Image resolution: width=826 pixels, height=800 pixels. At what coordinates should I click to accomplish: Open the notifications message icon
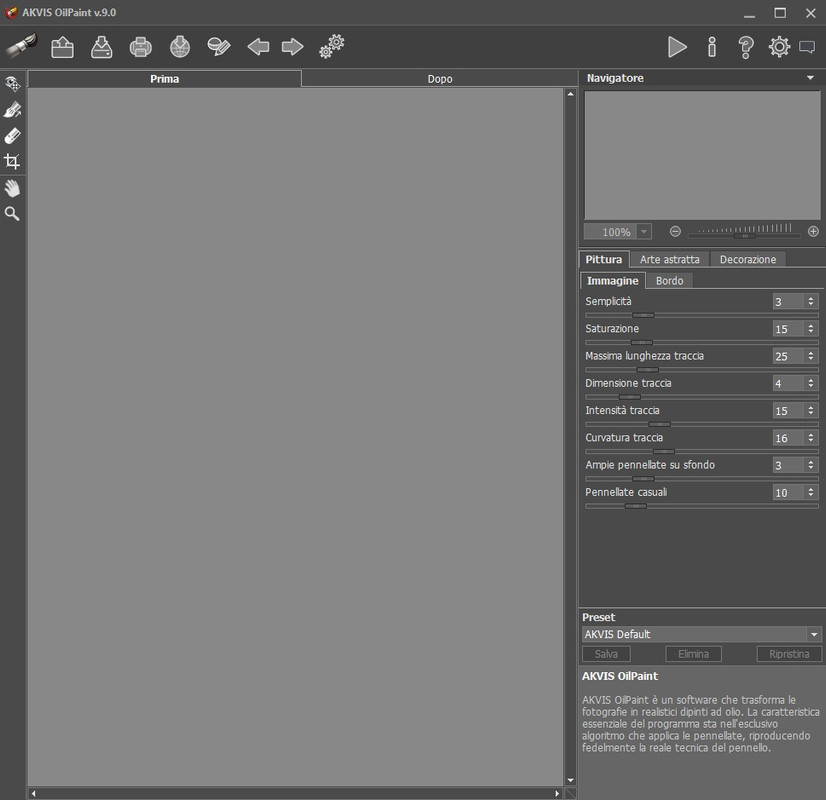click(807, 47)
